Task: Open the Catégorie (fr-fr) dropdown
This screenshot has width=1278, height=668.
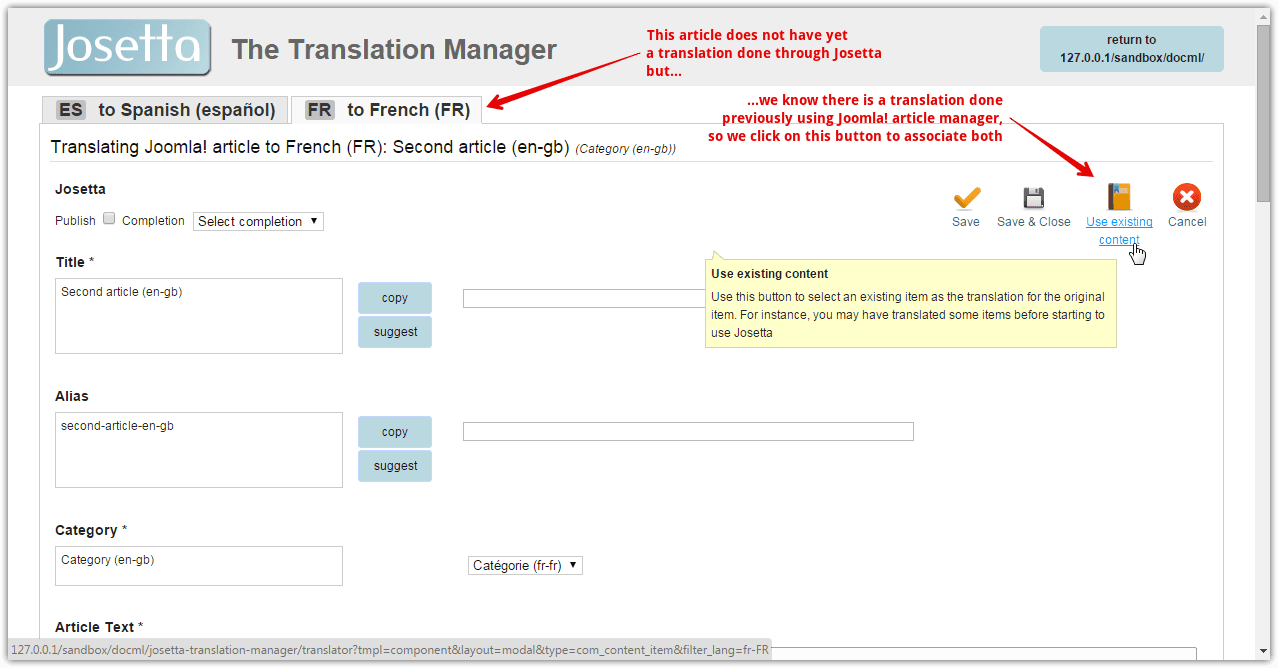Action: [x=525, y=565]
